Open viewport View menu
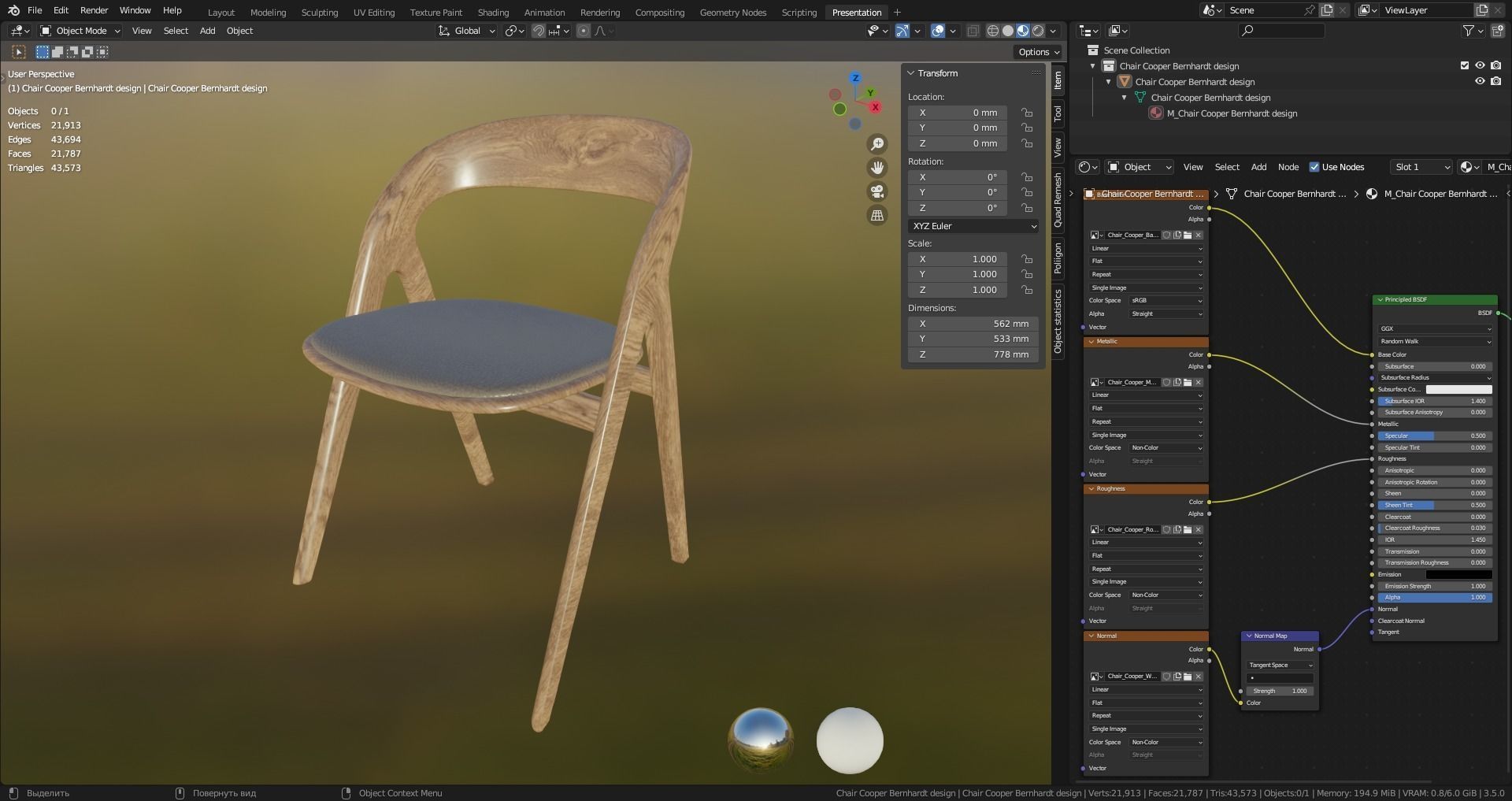Screen dimensions: 1512x801 click(142, 31)
